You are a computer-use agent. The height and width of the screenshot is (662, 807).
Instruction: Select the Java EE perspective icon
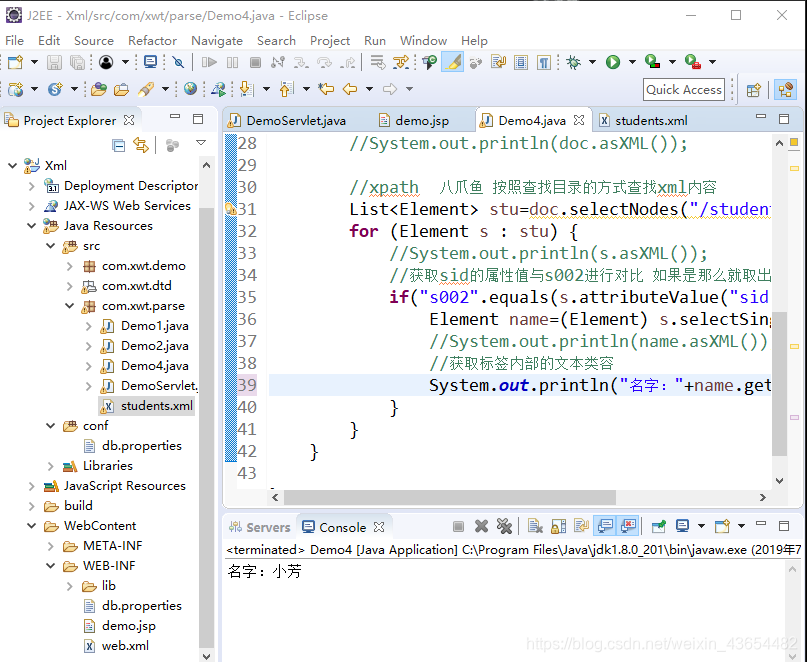[786, 90]
